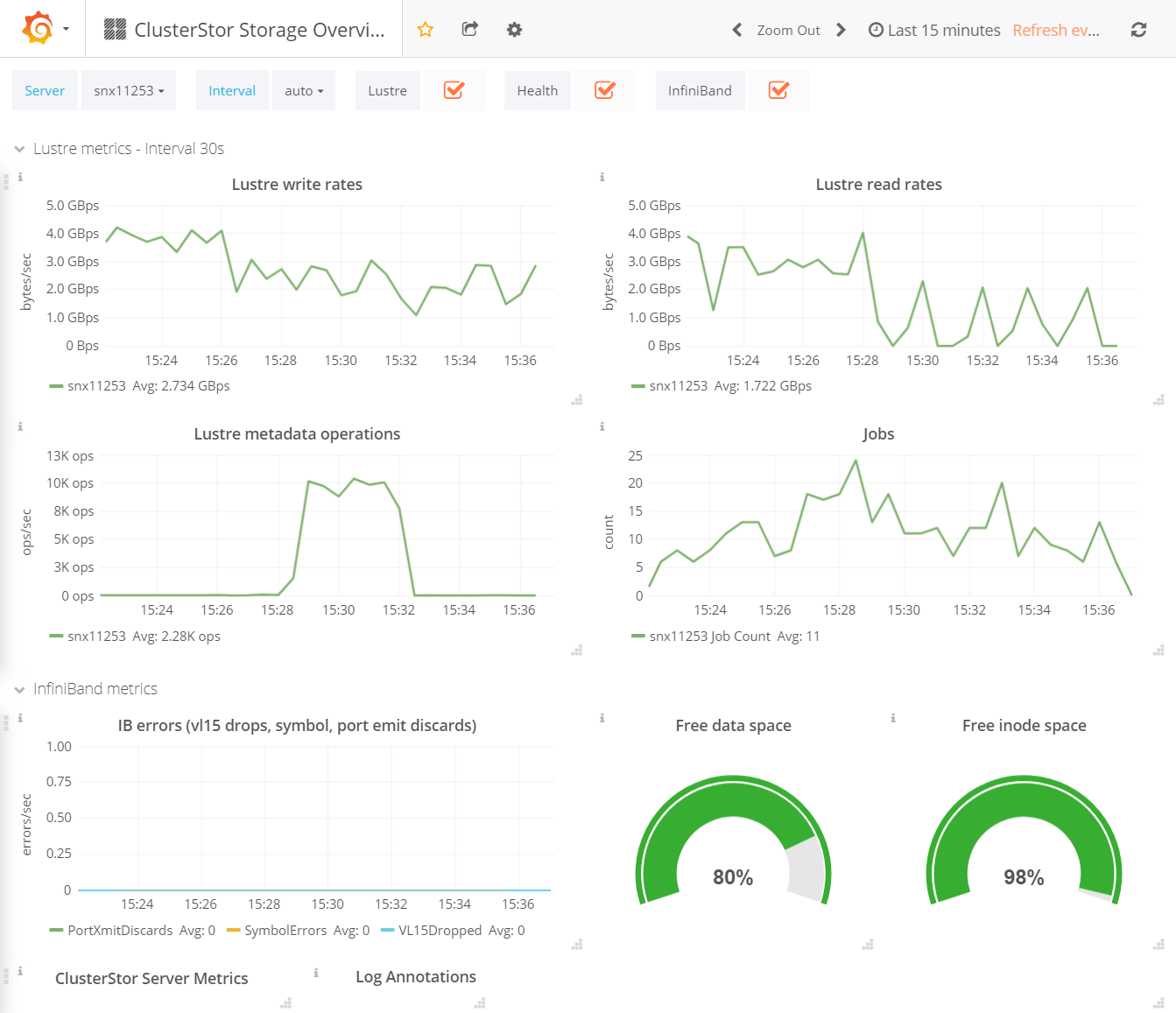Star the ClusterStor dashboard
Viewport: 1176px width, 1013px height.
(425, 29)
